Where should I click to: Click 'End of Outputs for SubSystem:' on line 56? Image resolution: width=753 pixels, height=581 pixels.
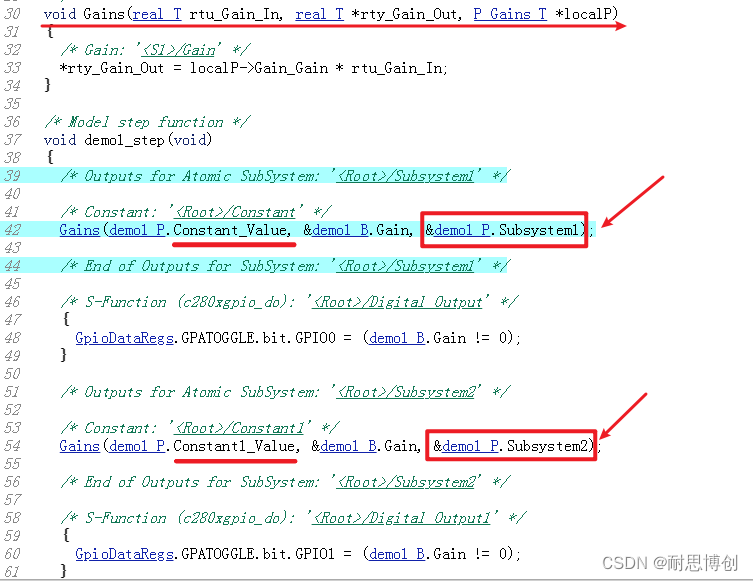pyautogui.click(x=202, y=482)
